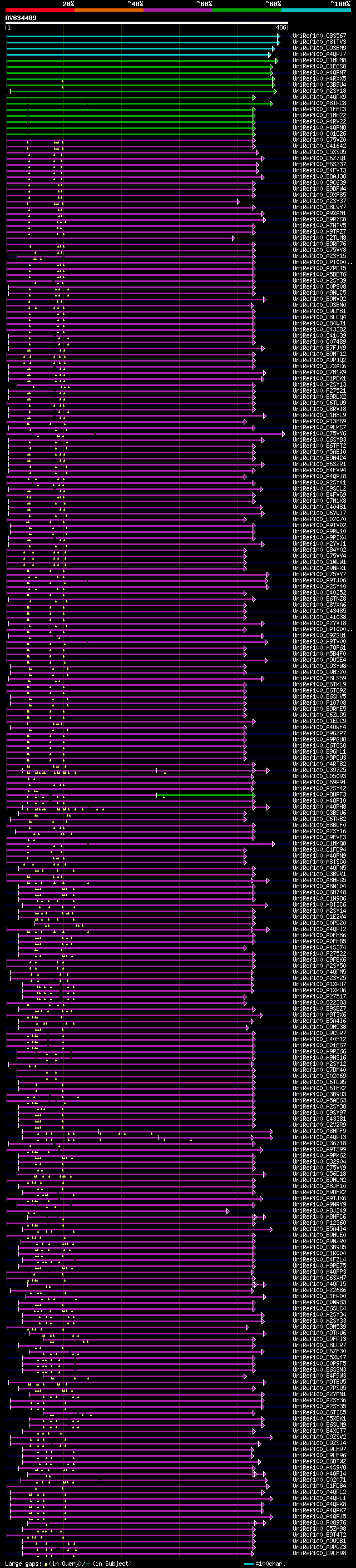Open hit UniRef100_Q43485
356x1568 pixels.
point(319,611)
